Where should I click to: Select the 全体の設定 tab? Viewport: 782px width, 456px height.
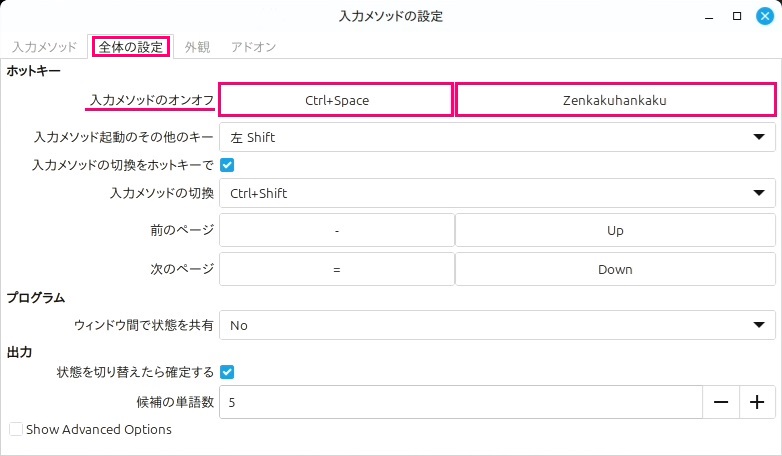pos(132,47)
